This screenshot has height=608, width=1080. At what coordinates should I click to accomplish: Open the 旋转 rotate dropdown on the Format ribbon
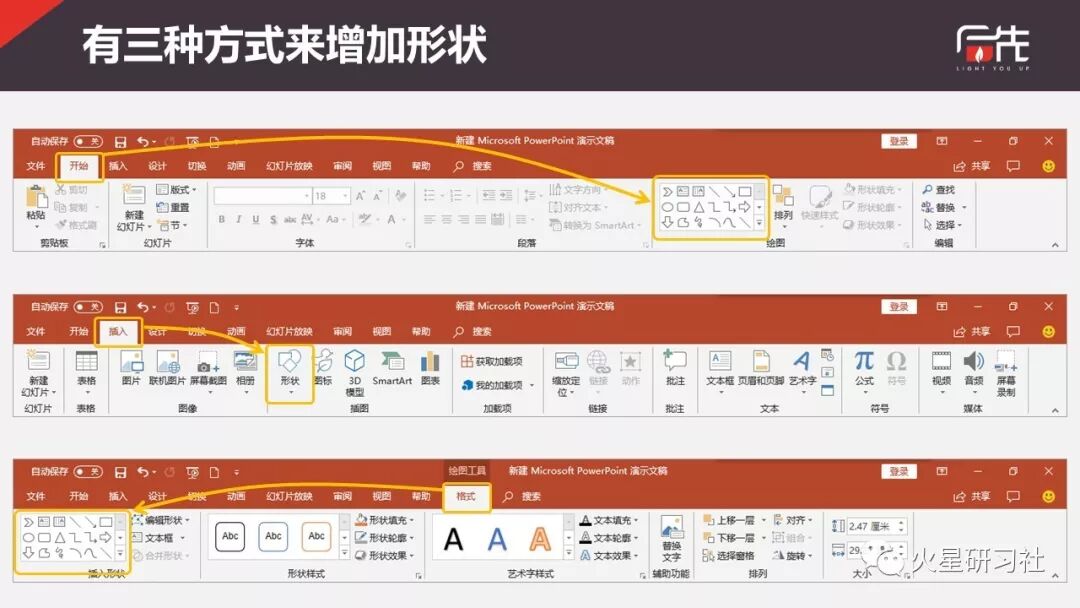(793, 555)
